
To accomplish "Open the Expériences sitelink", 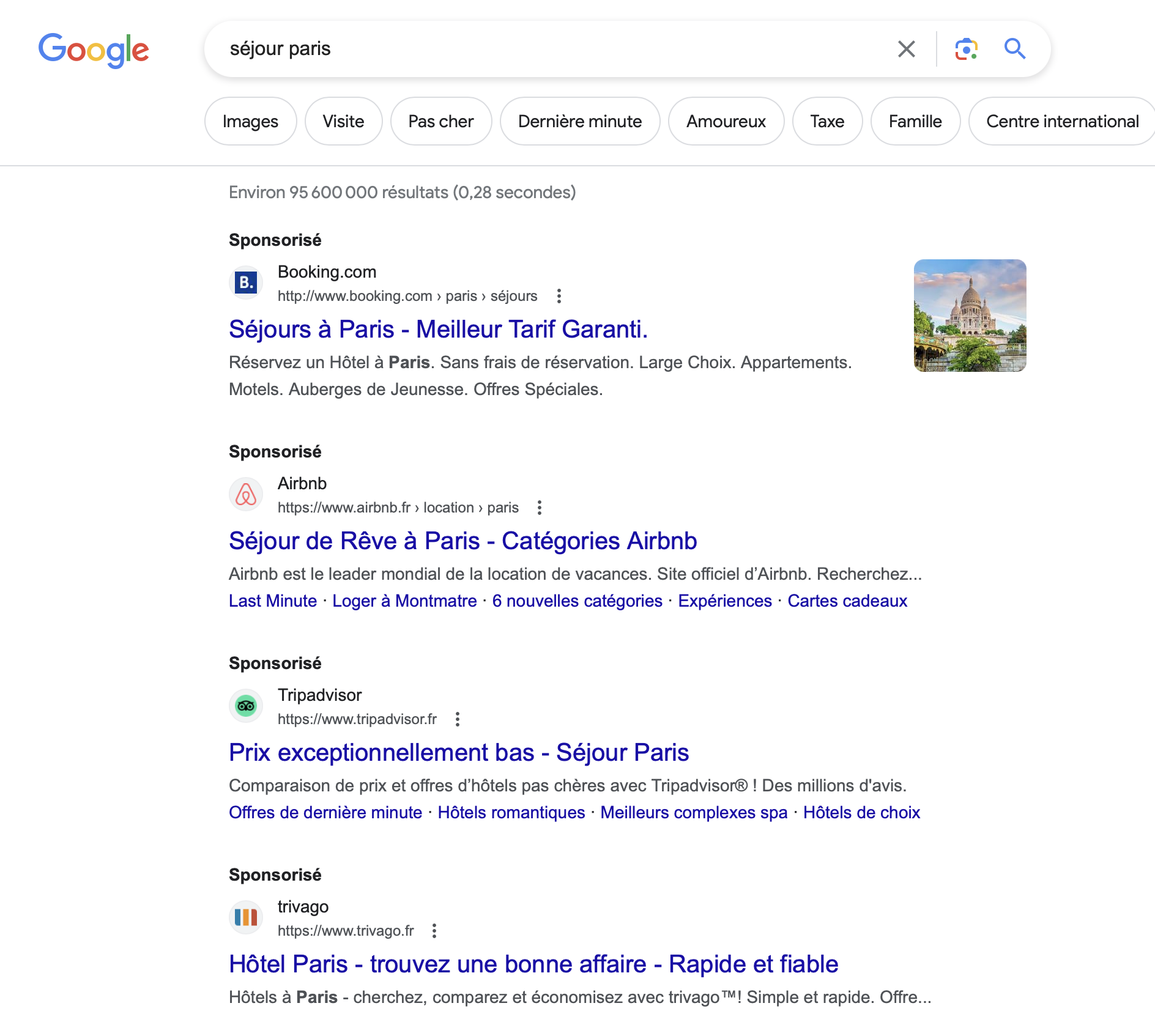I will [x=725, y=601].
